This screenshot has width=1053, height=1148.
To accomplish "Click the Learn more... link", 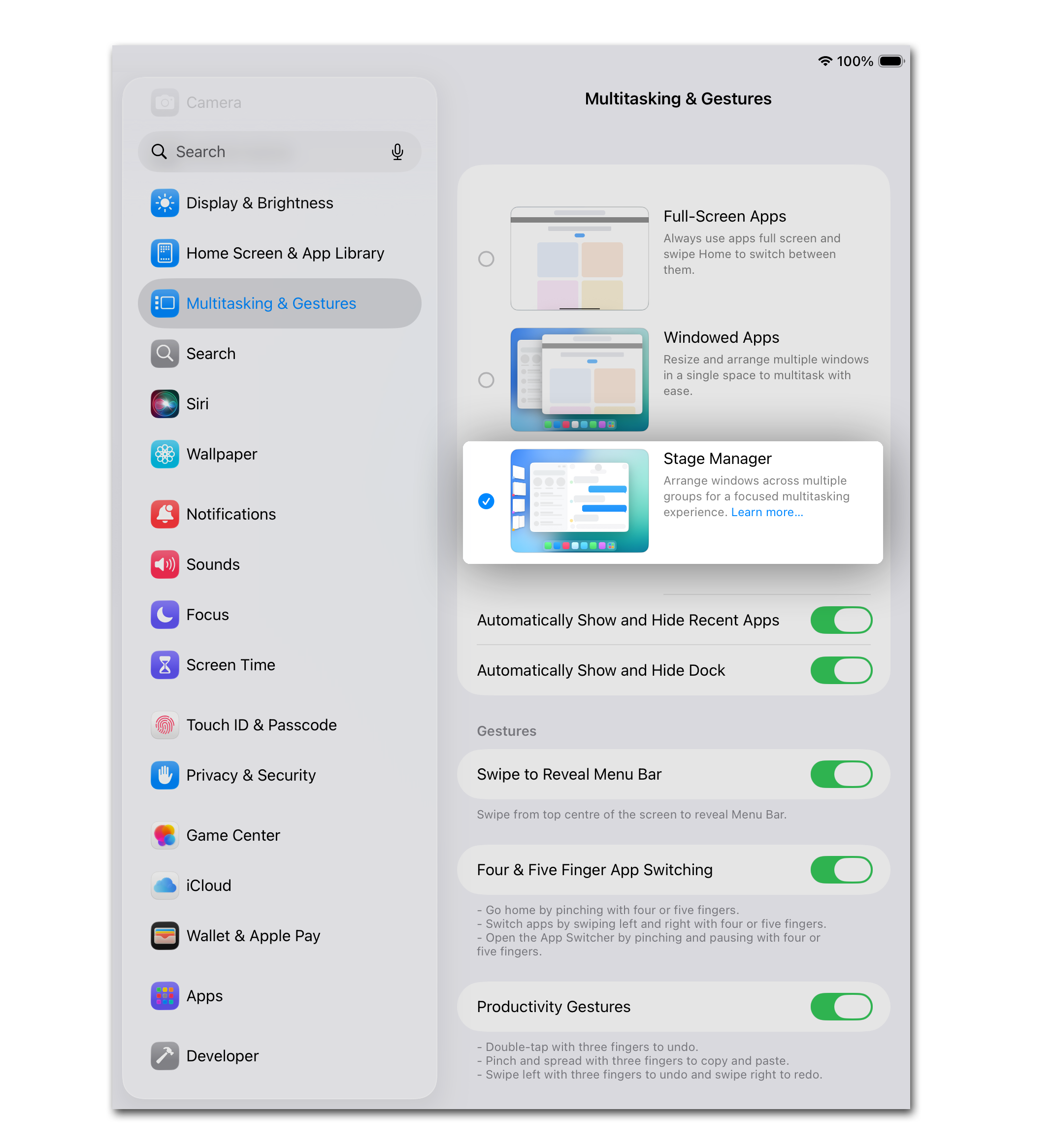I will click(x=767, y=512).
